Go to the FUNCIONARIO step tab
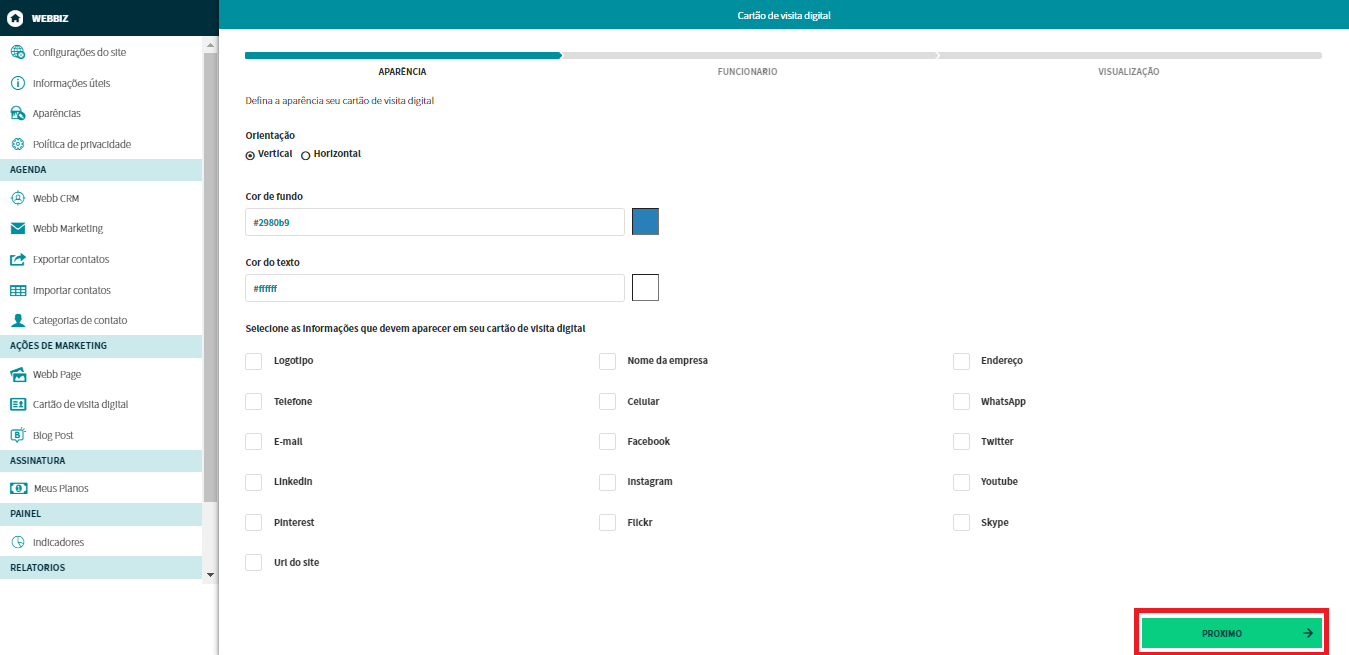 click(x=747, y=72)
